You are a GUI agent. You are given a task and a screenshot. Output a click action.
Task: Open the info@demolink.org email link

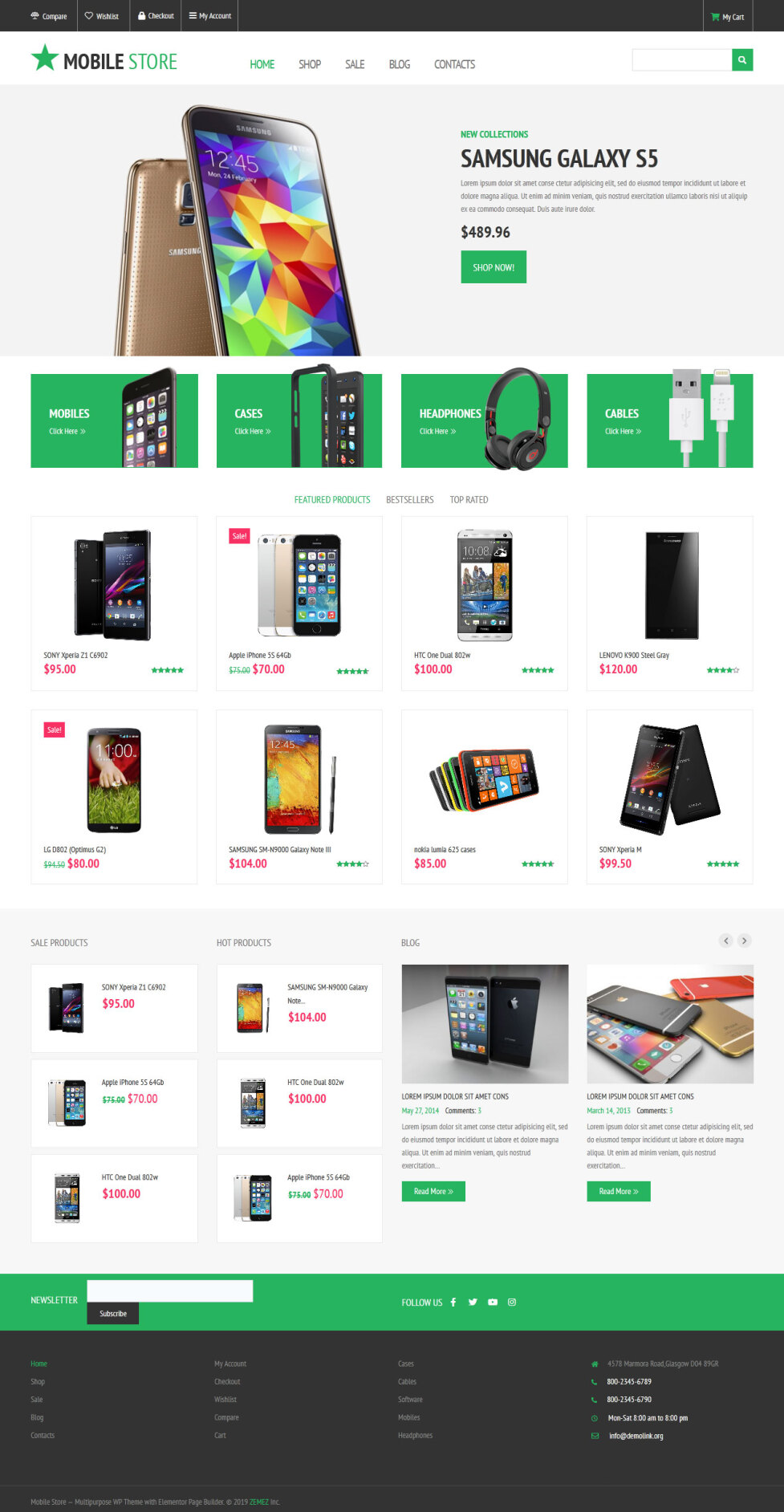(636, 1436)
